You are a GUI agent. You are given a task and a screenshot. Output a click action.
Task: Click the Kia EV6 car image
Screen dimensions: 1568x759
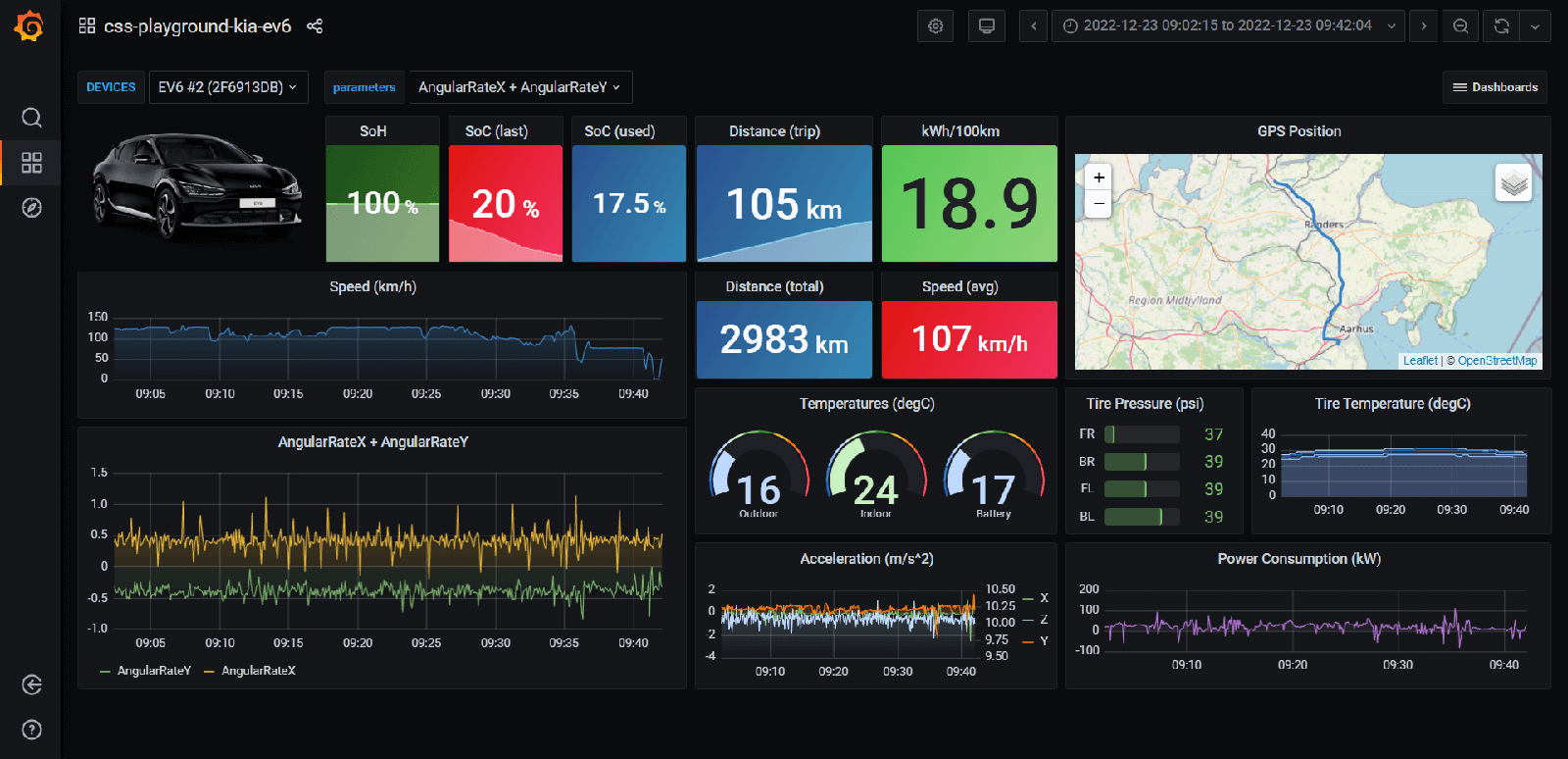tap(197, 186)
